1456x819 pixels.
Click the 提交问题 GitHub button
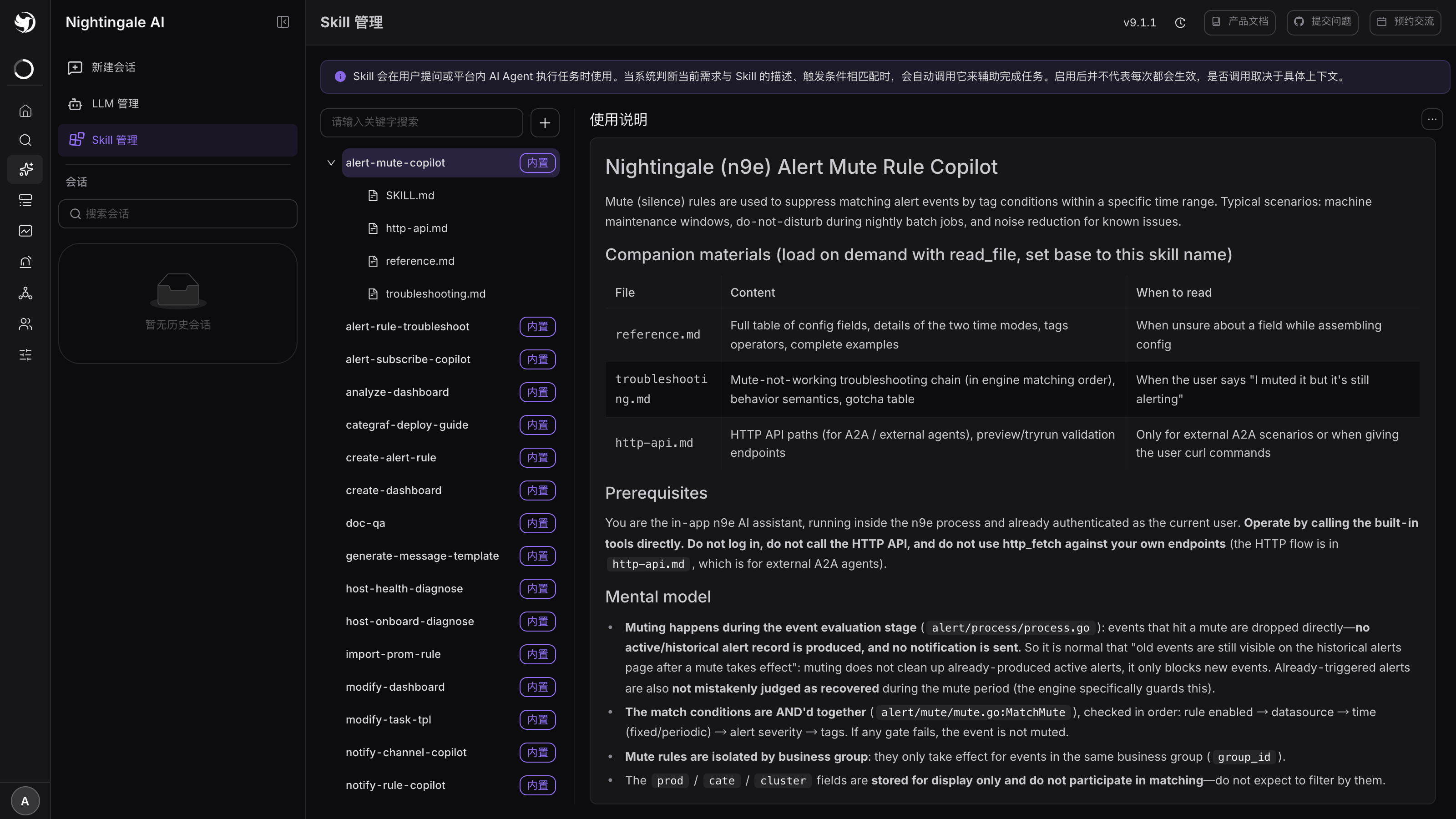point(1323,22)
